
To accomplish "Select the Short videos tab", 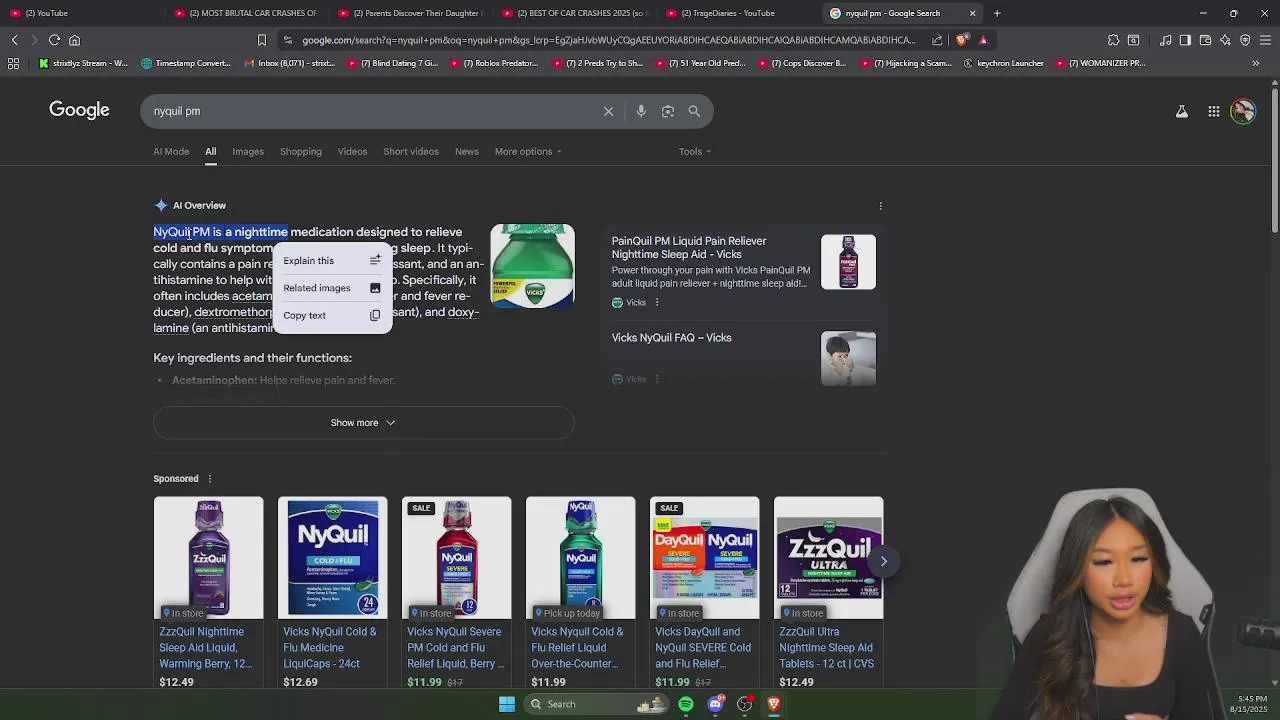I will [x=411, y=152].
